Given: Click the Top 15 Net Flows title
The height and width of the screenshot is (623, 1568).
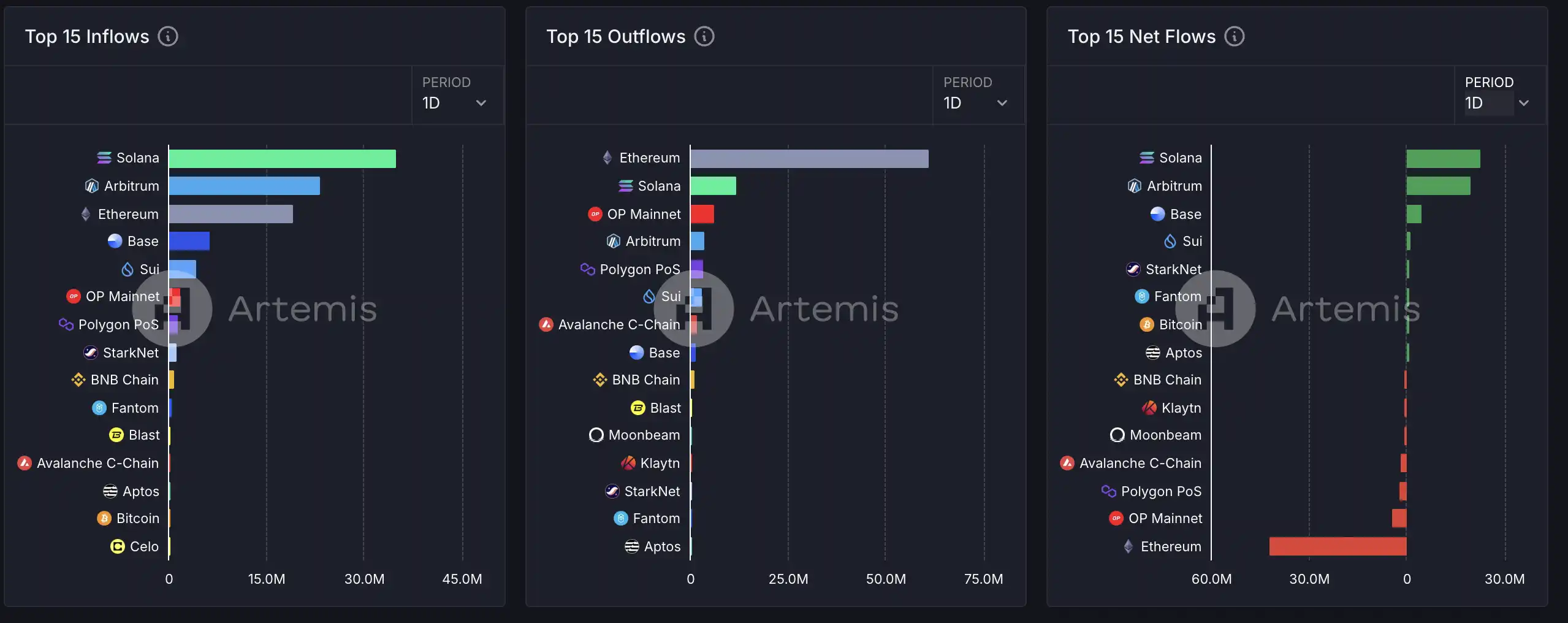Looking at the screenshot, I should [1141, 37].
